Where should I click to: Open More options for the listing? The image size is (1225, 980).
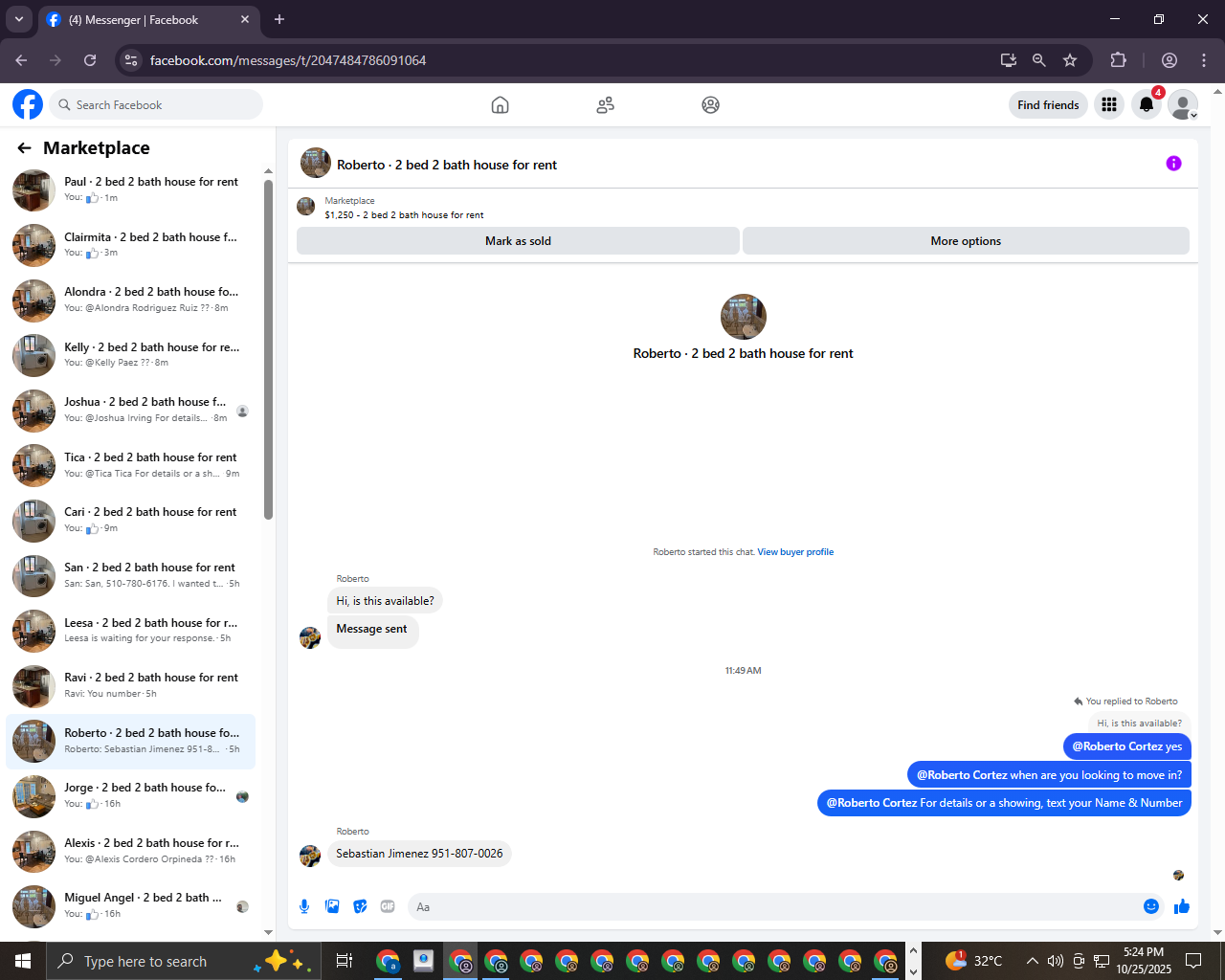pos(966,241)
